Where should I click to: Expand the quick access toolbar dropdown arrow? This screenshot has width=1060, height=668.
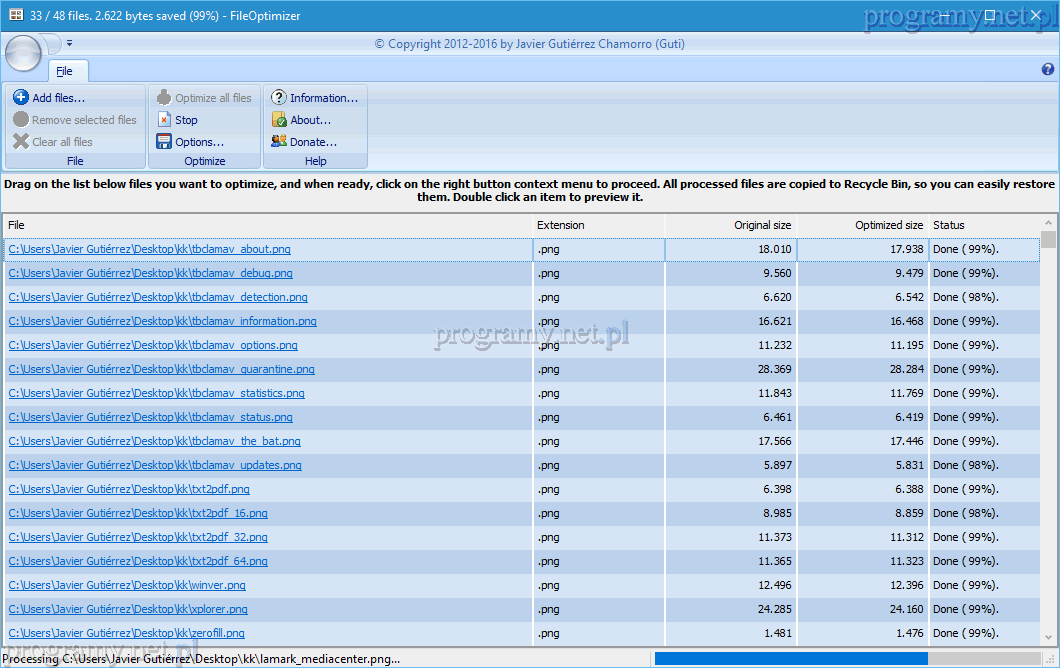click(70, 44)
